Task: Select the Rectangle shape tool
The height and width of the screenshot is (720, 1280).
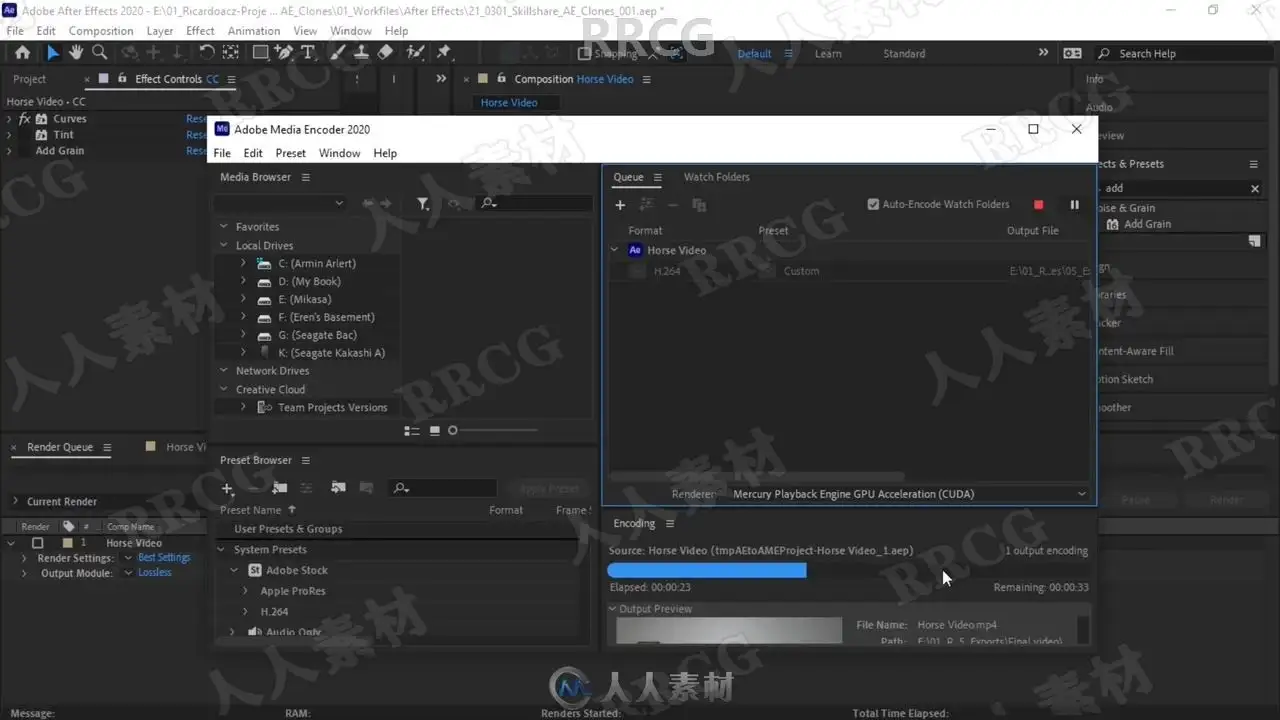Action: tap(260, 53)
